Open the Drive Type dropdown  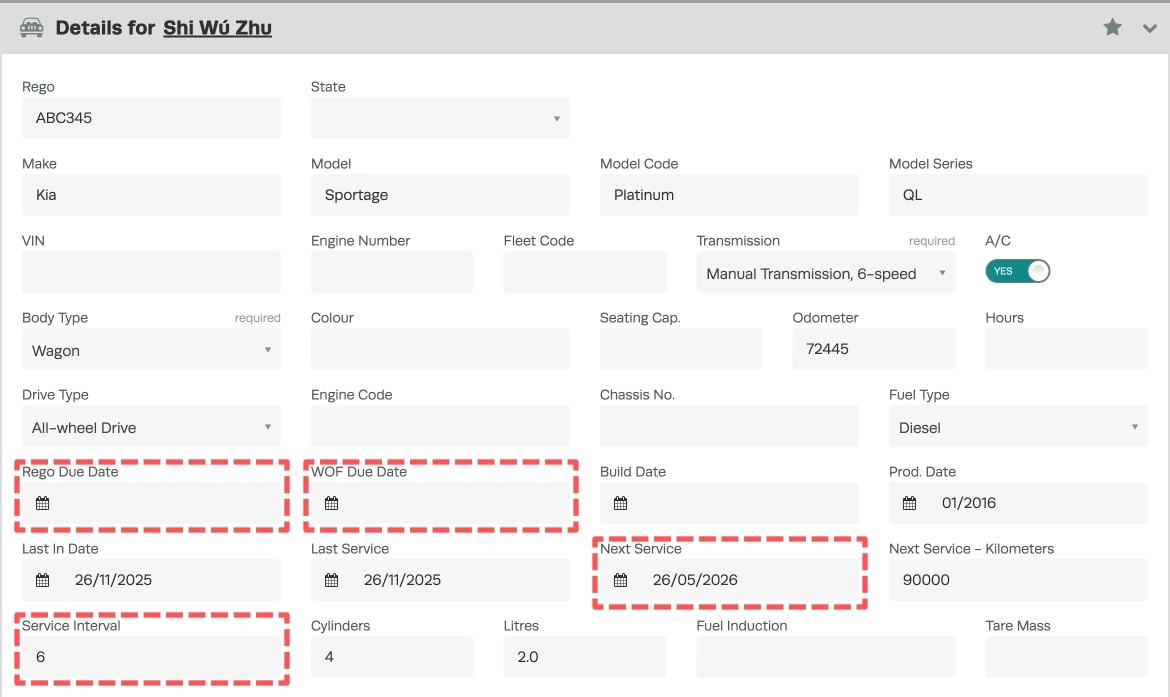[x=151, y=426]
